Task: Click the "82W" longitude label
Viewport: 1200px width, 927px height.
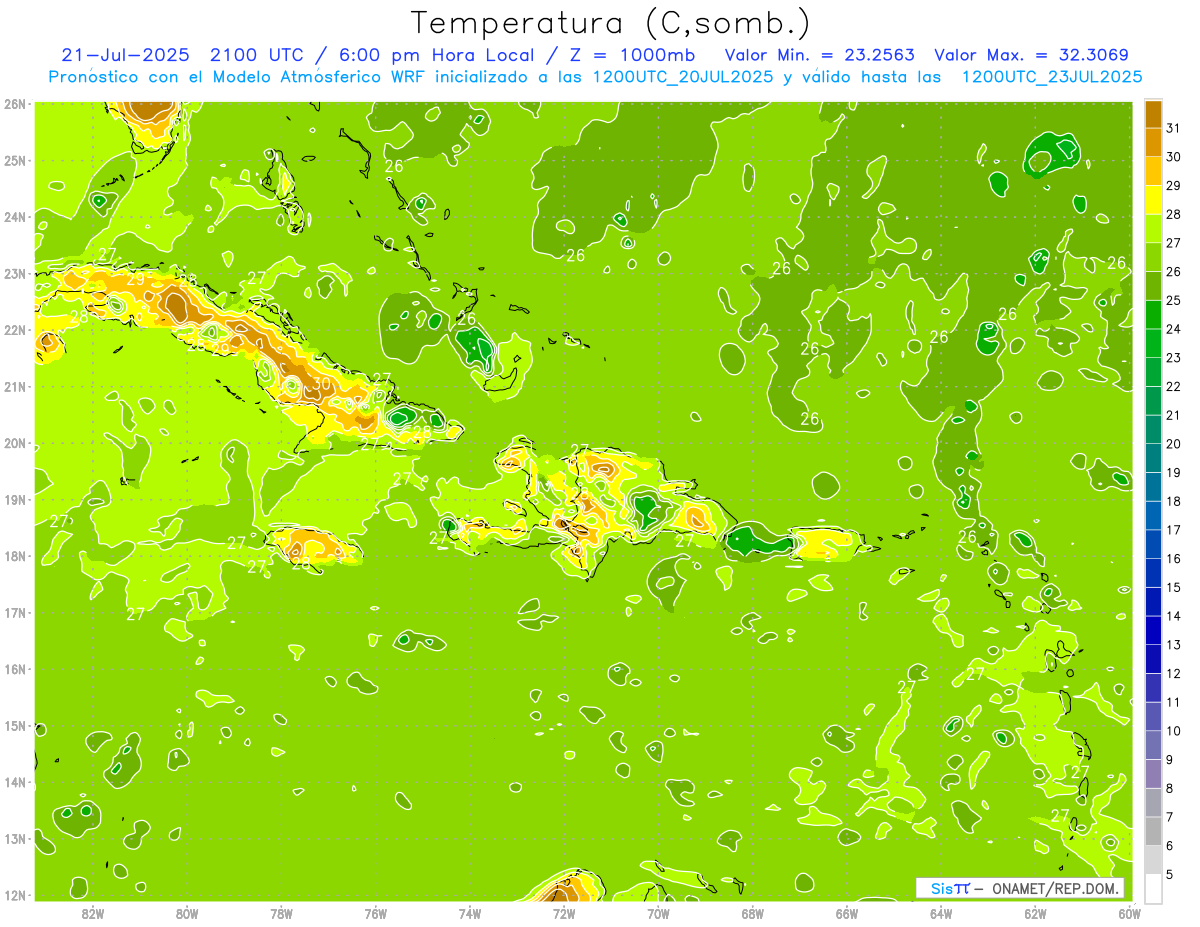Action: [x=92, y=912]
